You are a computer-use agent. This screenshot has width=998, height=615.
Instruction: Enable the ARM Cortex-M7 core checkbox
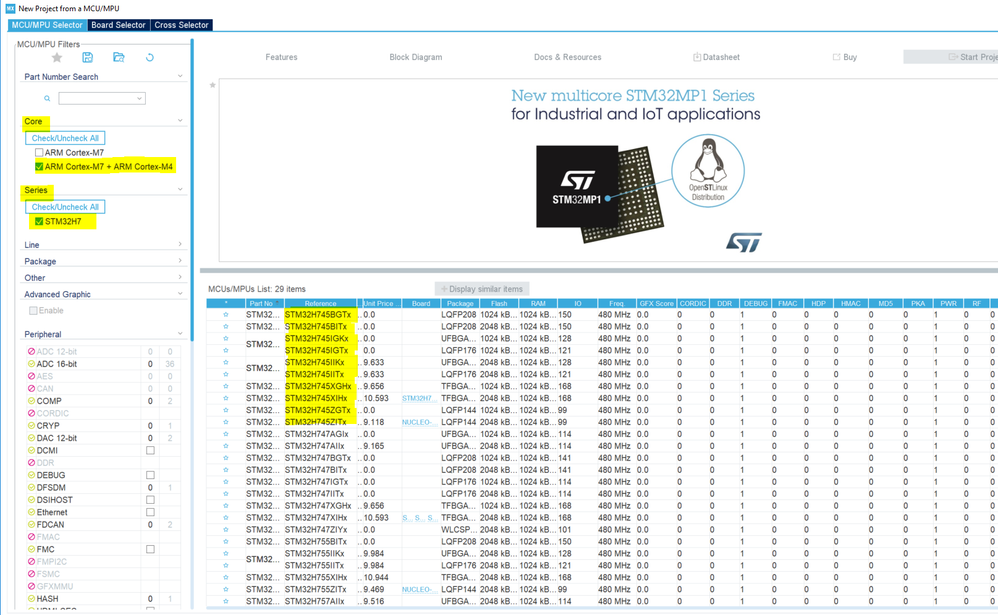[39, 153]
